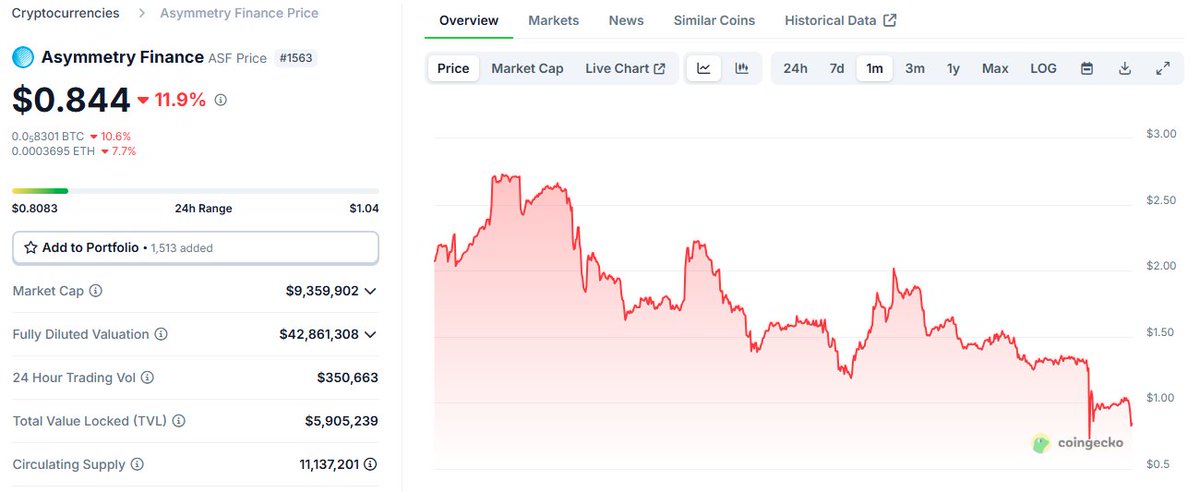This screenshot has width=1200, height=492.
Task: Open the Markets tab
Action: (554, 20)
